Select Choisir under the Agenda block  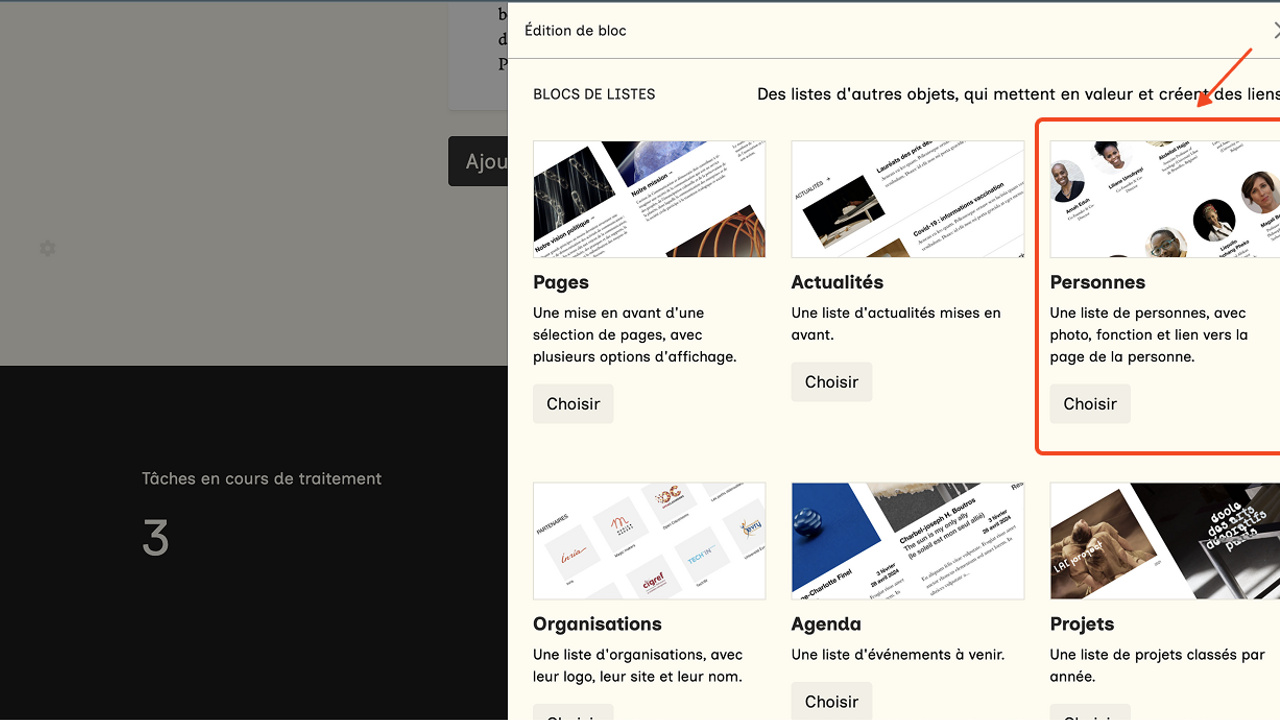tap(831, 702)
